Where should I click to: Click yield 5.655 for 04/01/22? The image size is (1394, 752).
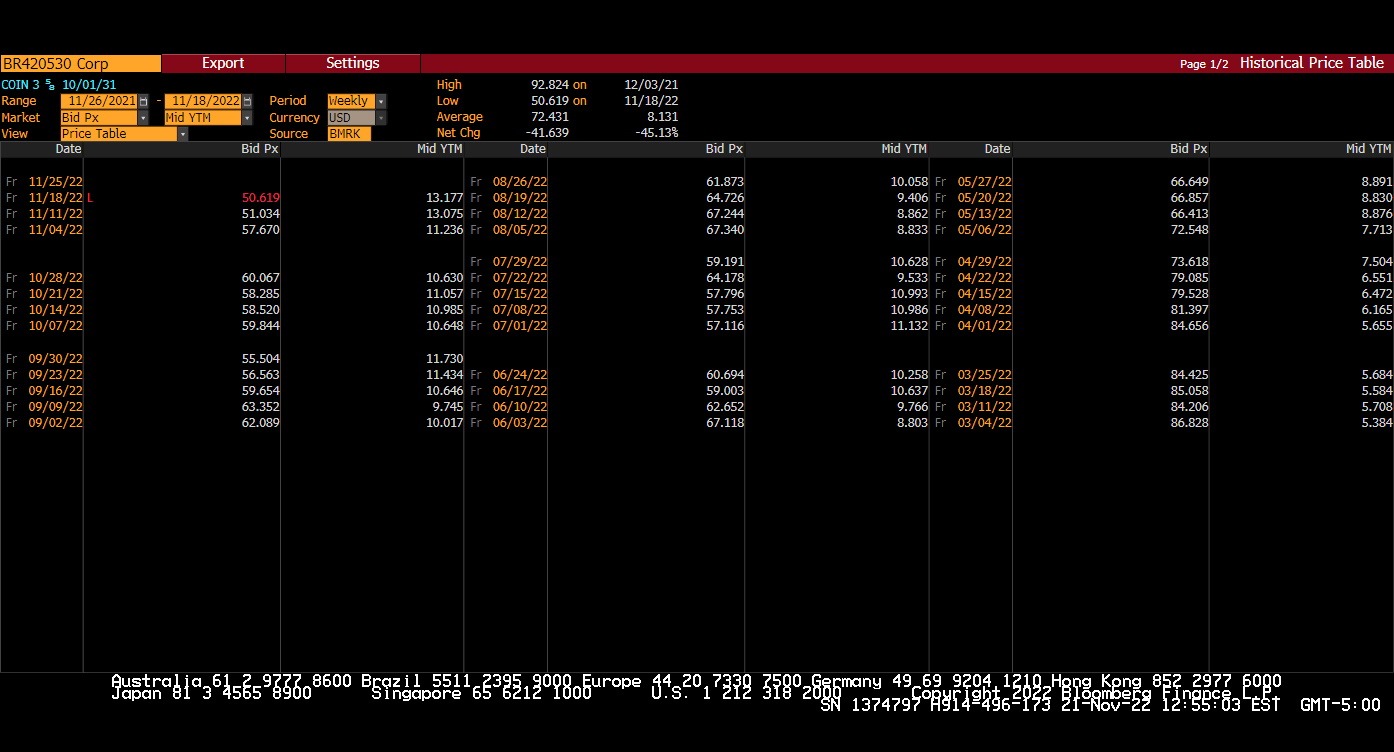click(1377, 326)
